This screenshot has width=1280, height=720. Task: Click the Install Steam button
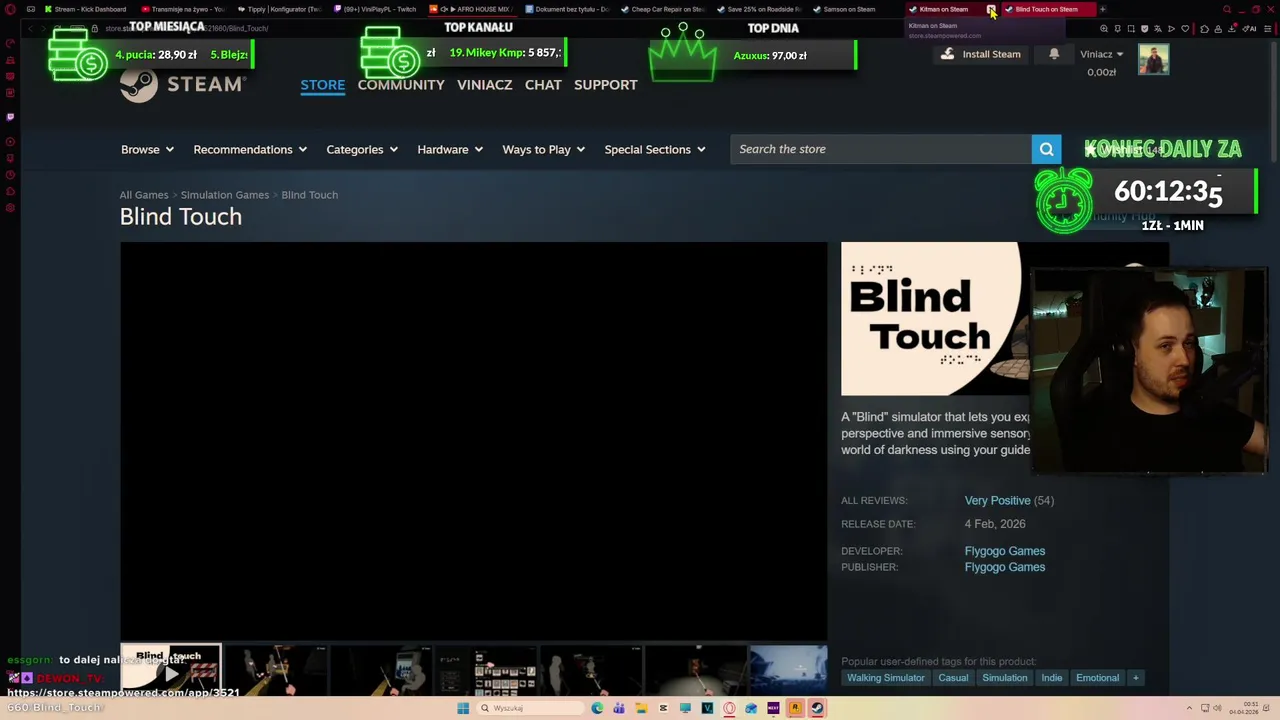980,54
